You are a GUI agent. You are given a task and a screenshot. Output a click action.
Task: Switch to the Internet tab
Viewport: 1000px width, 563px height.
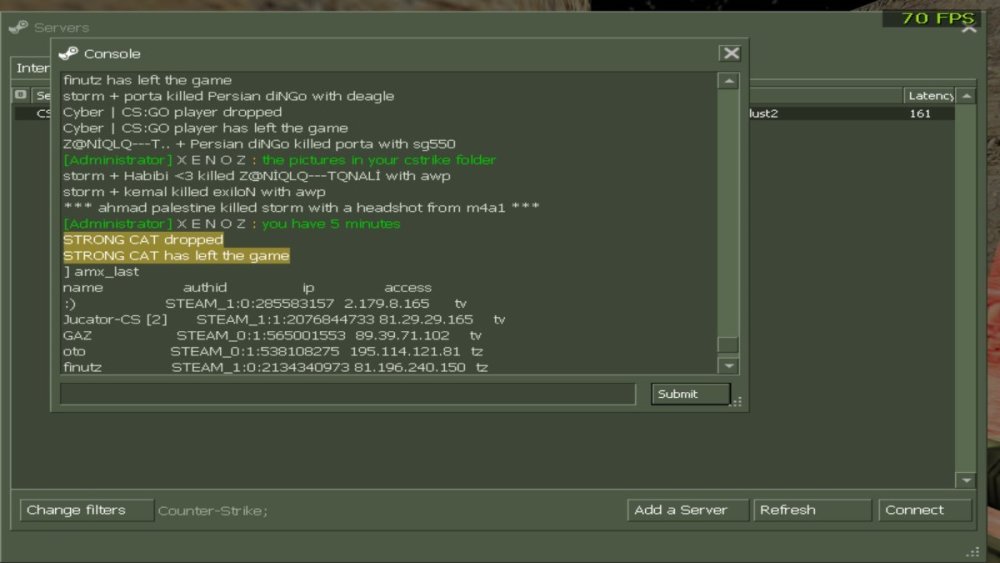click(32, 68)
